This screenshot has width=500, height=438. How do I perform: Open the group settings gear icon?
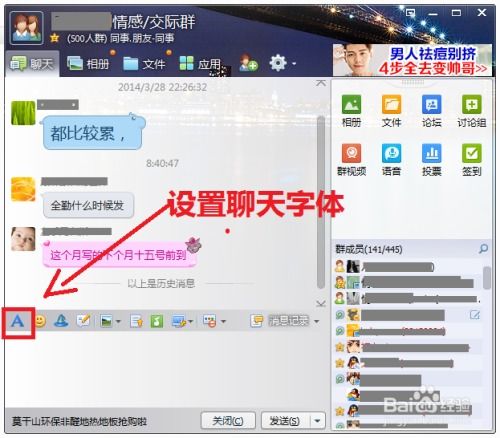click(x=278, y=63)
